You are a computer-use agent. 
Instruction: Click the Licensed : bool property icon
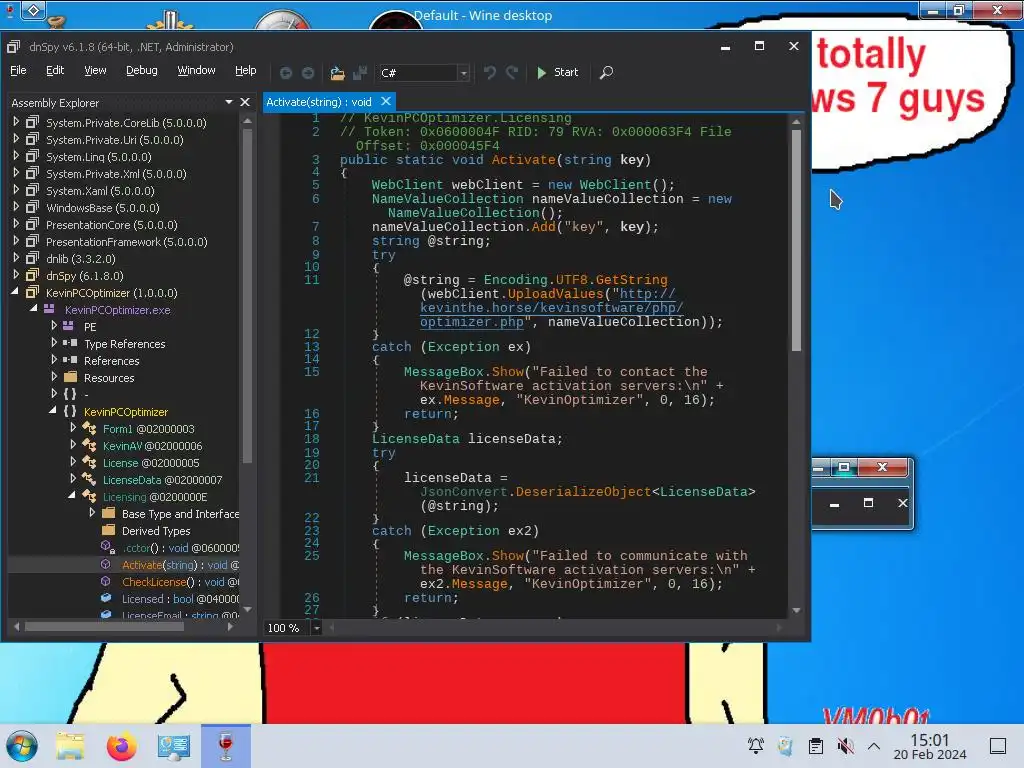click(x=106, y=598)
